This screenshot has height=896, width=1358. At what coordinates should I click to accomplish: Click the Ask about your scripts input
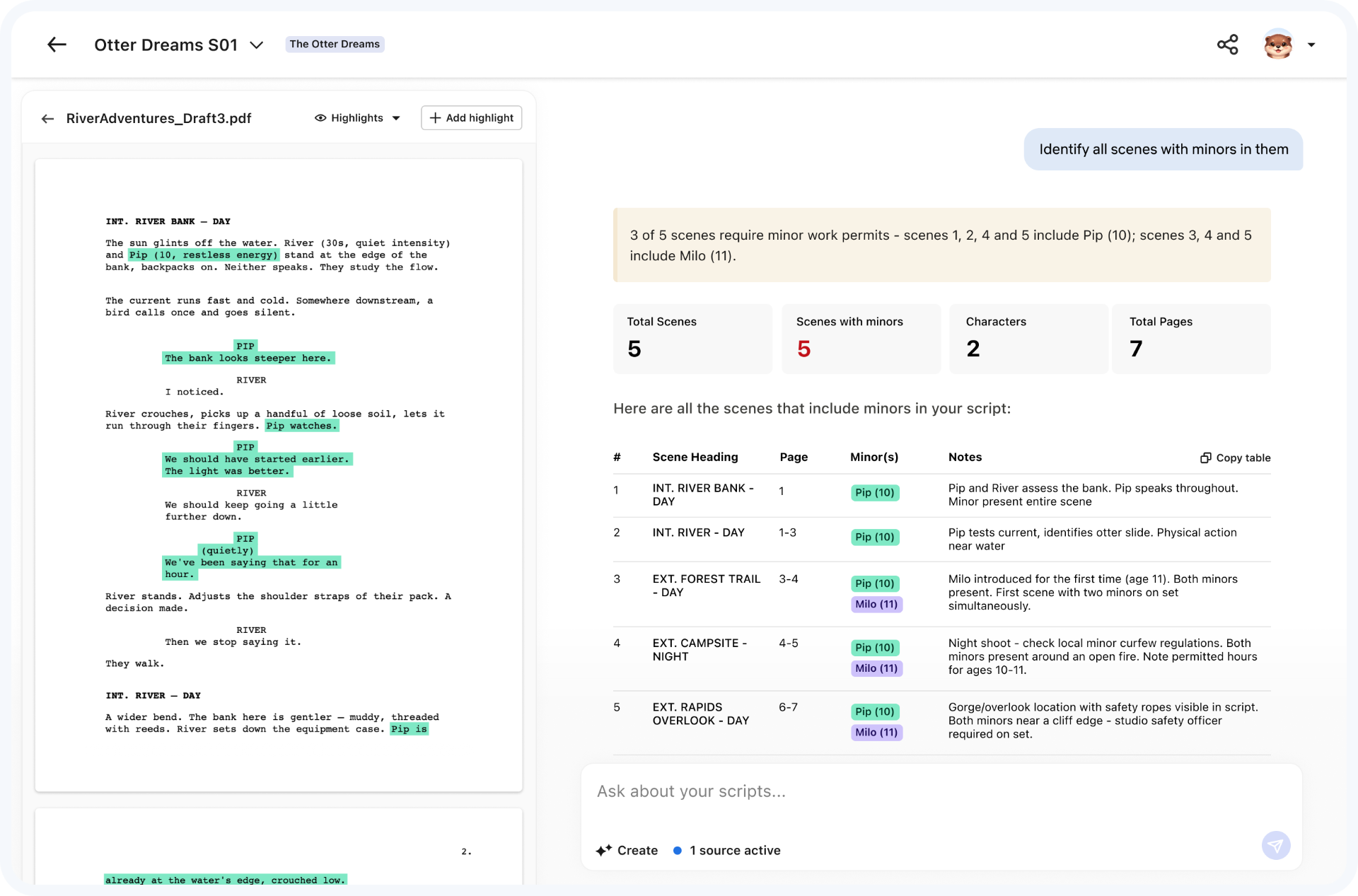click(x=941, y=791)
